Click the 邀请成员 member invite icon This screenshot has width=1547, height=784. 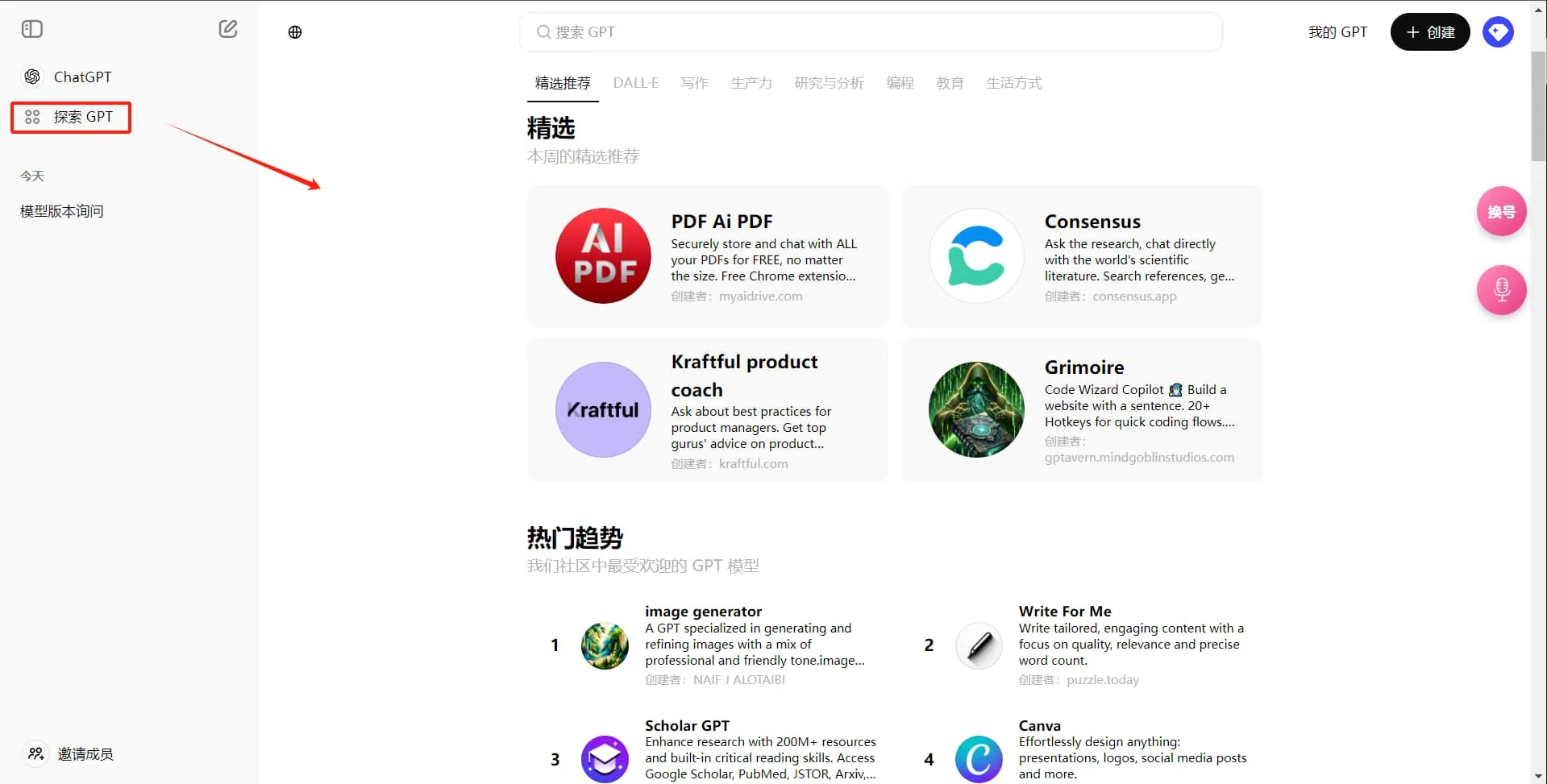(35, 753)
